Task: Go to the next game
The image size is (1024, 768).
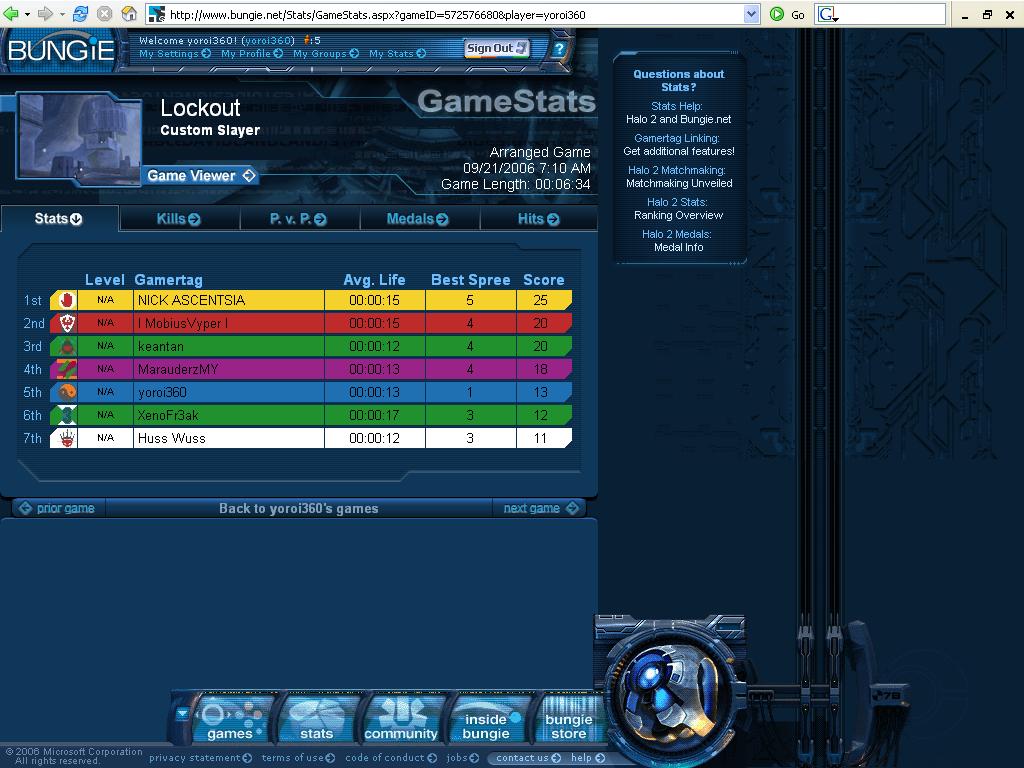Action: (x=540, y=508)
